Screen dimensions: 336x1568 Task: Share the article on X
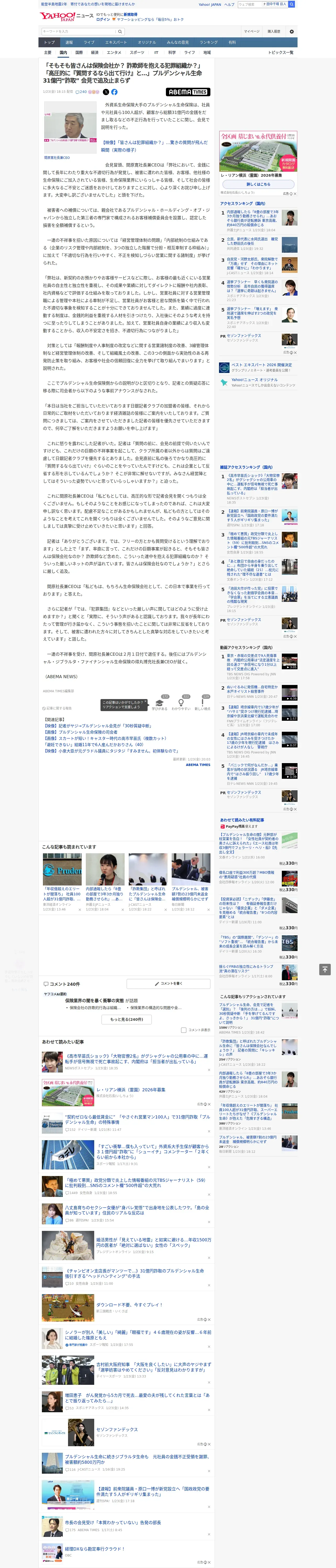[105, 92]
